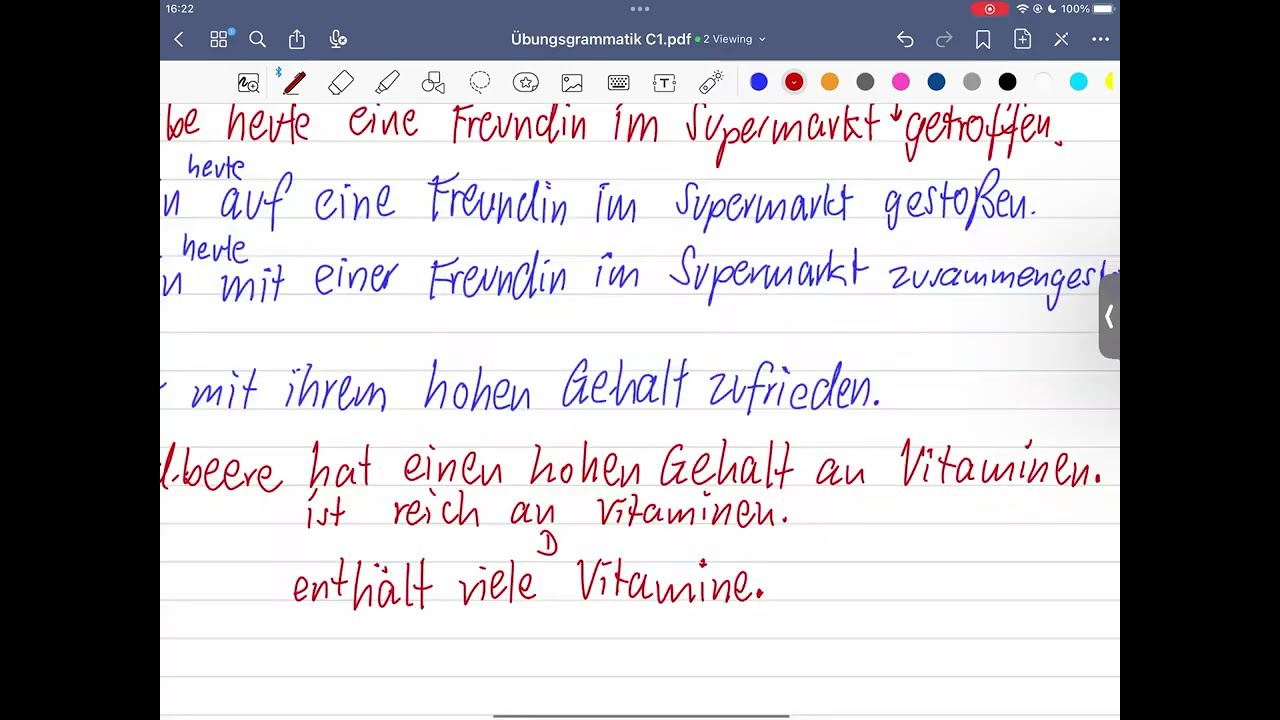This screenshot has height=720, width=1280.
Task: Choose the dark gray pen color
Action: click(x=865, y=82)
